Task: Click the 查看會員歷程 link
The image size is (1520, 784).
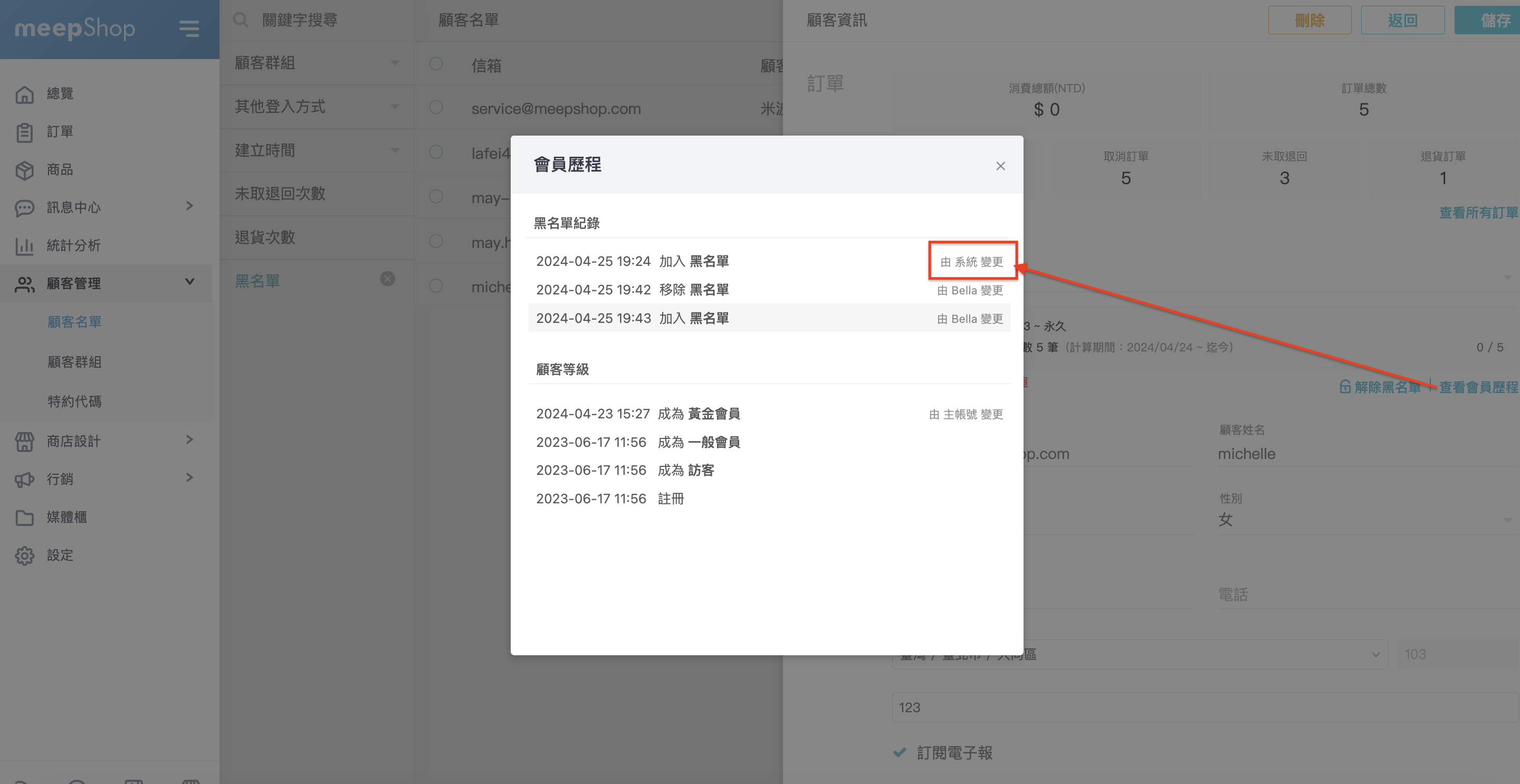Action: [x=1478, y=387]
